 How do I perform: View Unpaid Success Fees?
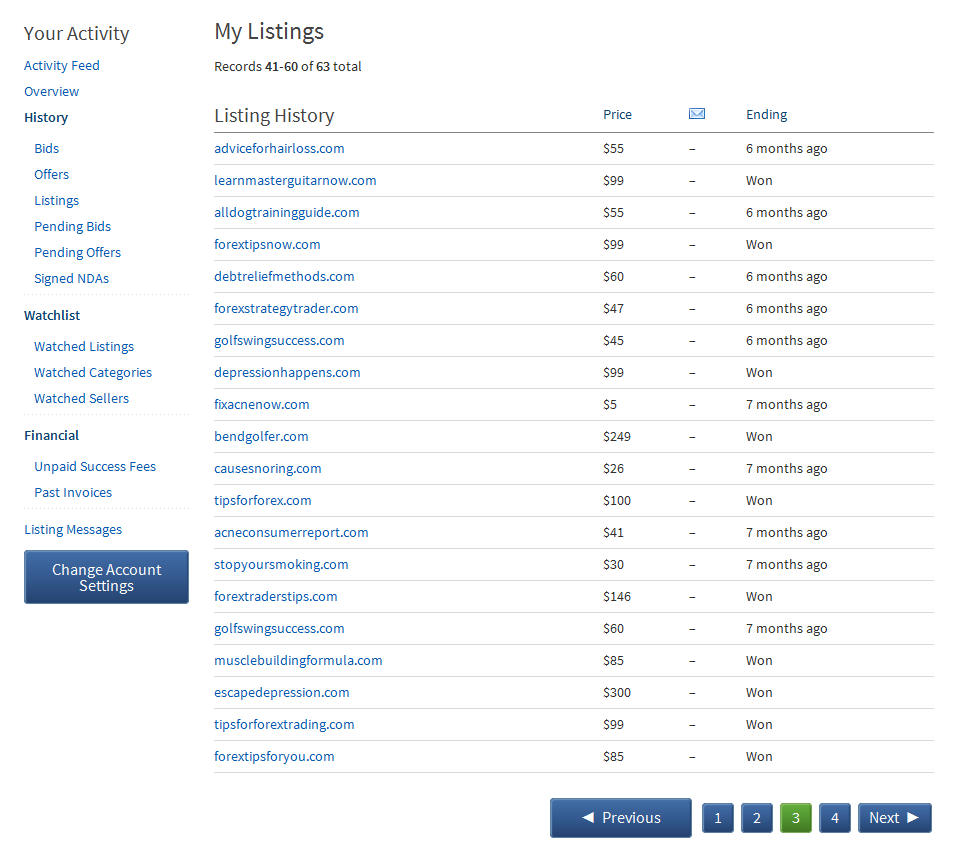click(95, 467)
